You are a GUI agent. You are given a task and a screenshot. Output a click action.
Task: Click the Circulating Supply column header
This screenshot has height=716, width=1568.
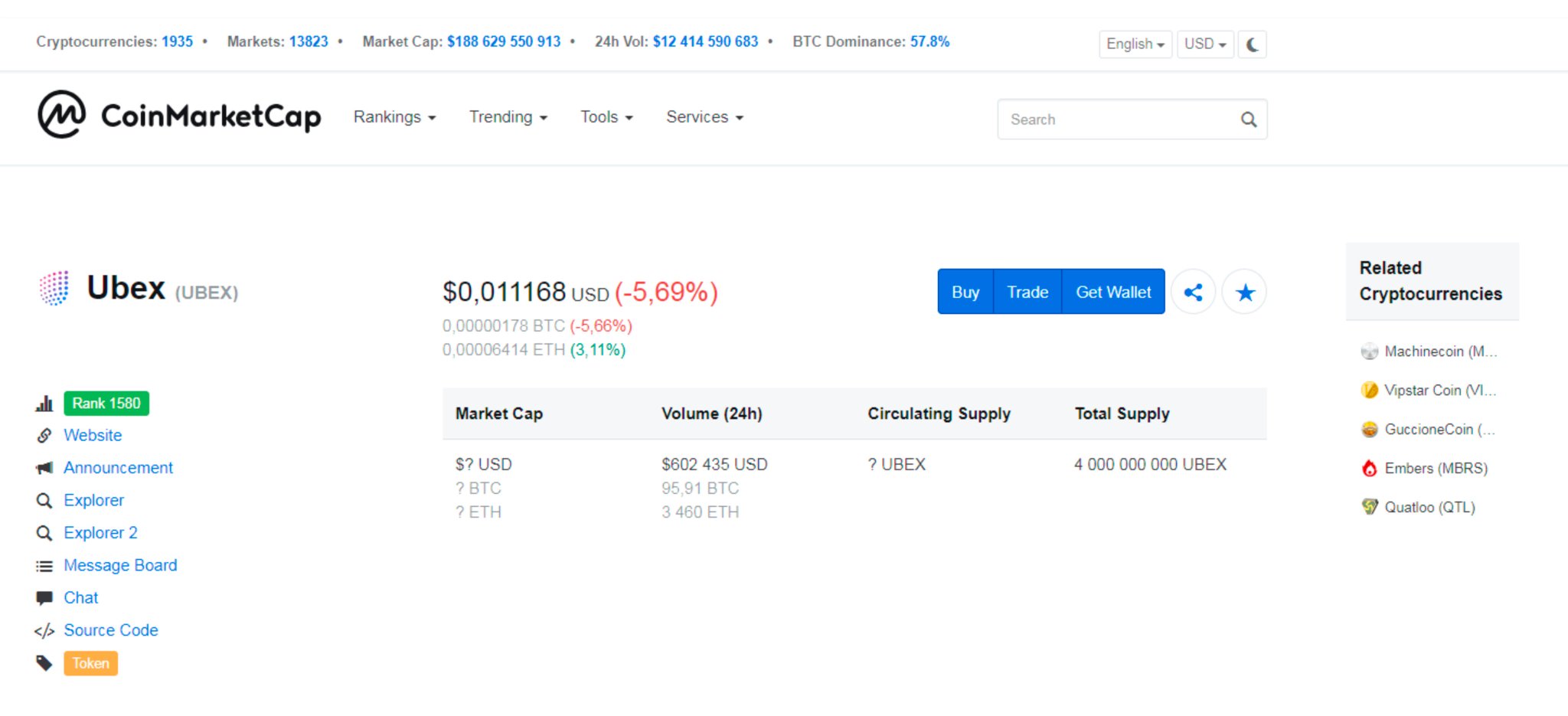[939, 414]
